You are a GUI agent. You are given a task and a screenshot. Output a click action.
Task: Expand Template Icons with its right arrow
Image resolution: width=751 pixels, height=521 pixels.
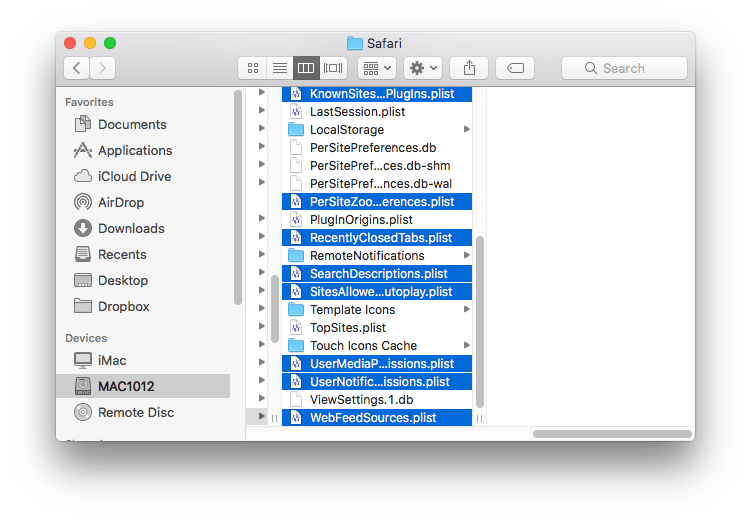tap(466, 309)
